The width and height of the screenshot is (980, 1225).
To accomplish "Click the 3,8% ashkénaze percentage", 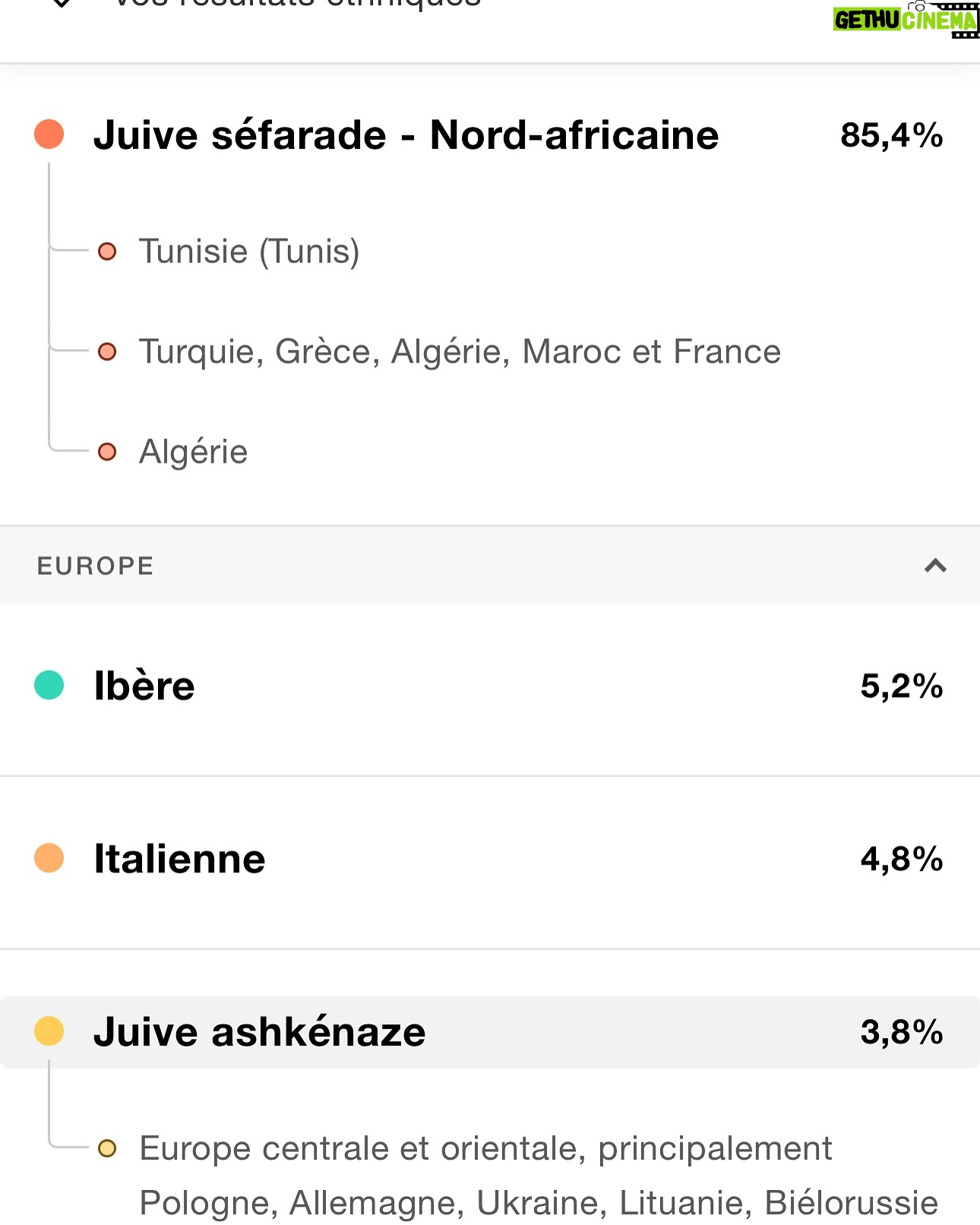I will (x=902, y=1033).
